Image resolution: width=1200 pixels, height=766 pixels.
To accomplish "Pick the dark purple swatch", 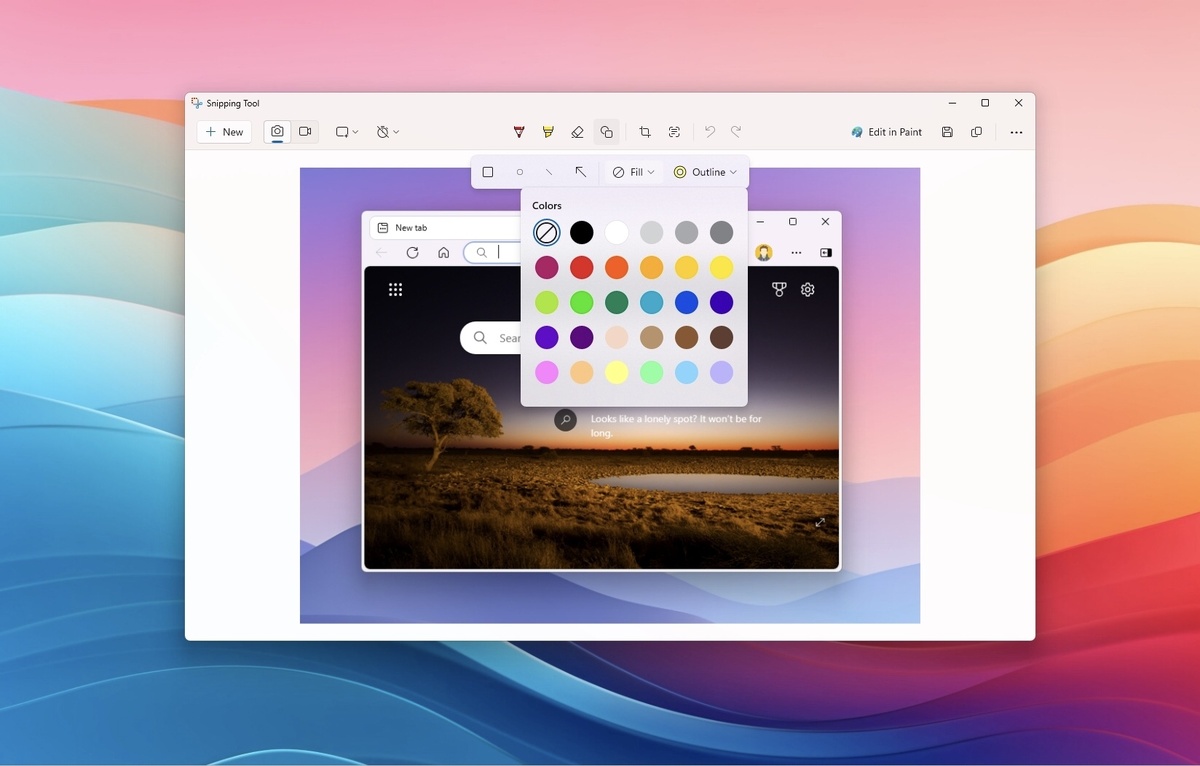I will coord(582,337).
